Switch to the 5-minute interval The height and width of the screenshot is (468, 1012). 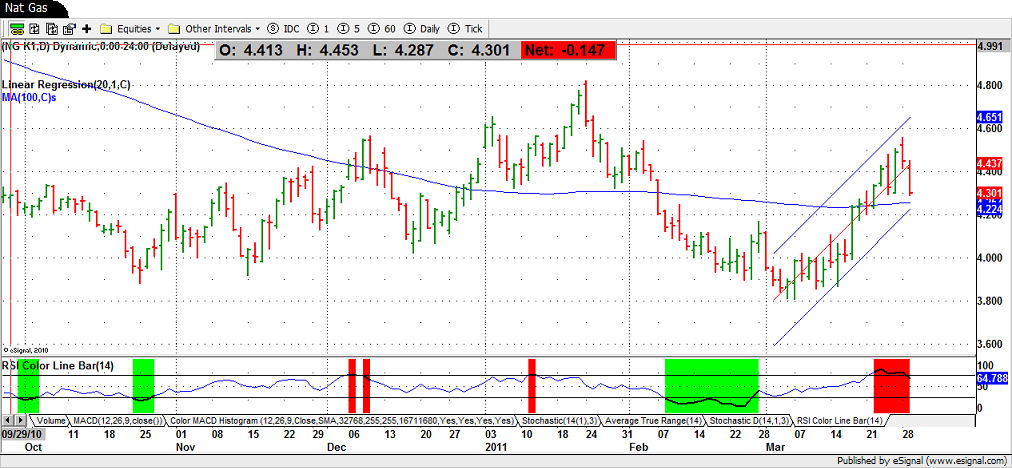pos(350,28)
